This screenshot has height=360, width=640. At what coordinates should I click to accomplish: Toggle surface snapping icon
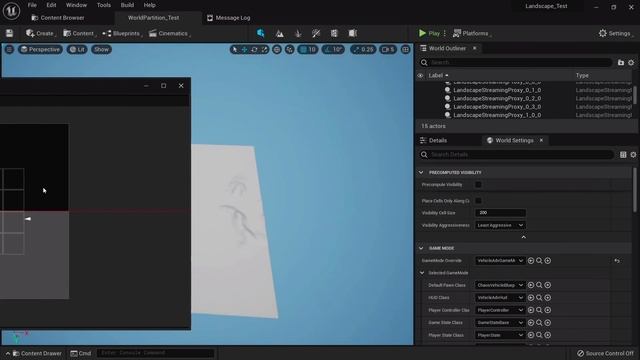289,49
